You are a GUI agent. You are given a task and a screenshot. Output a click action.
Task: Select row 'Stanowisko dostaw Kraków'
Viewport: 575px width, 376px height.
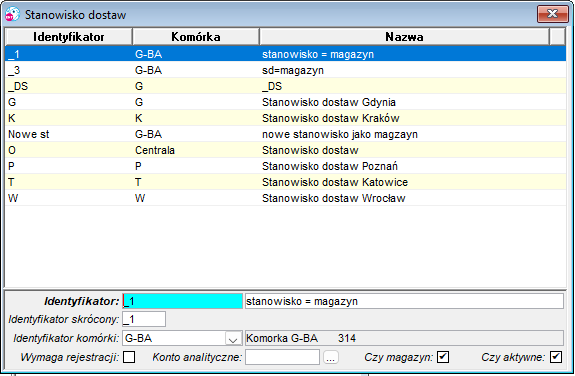[286, 118]
